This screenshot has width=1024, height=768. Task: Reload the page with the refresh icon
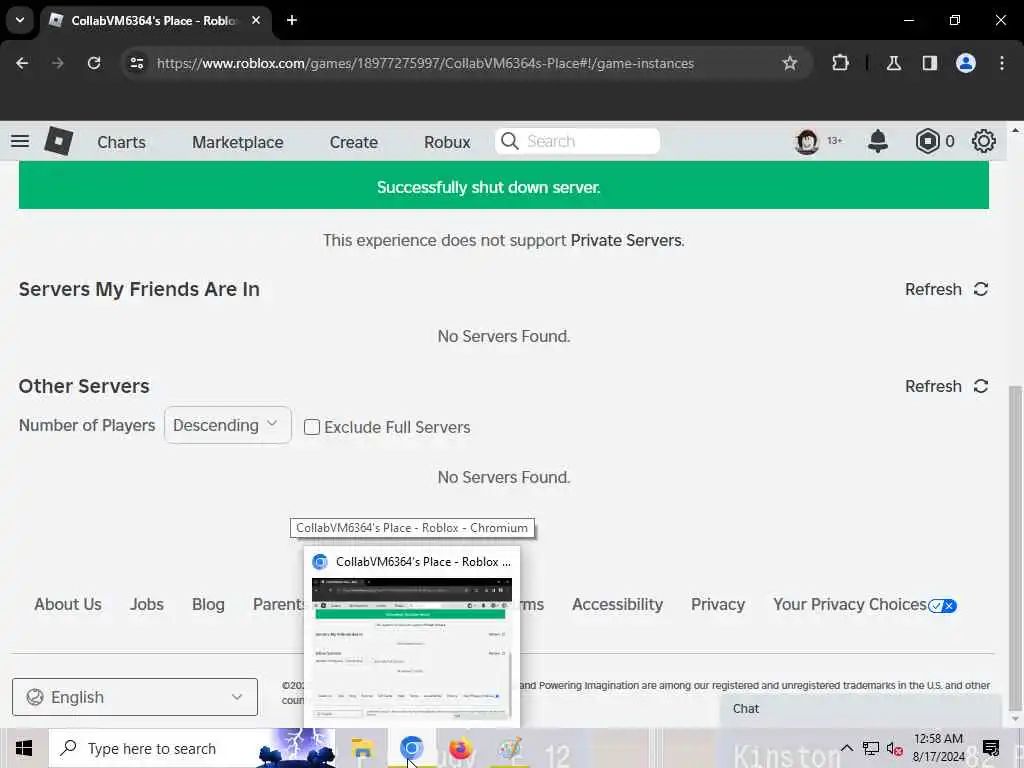(94, 63)
